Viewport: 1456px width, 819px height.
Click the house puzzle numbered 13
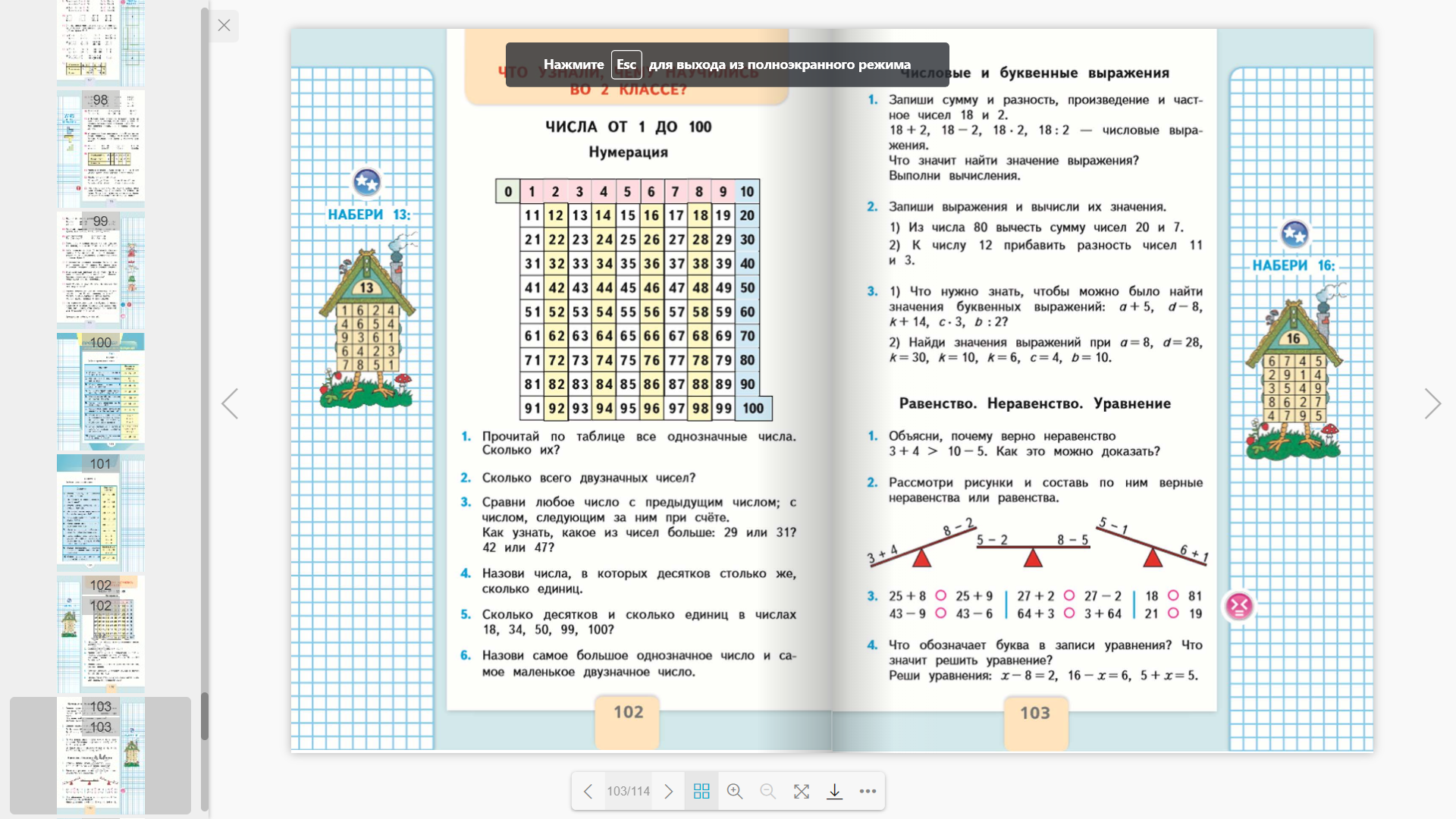pos(368,322)
